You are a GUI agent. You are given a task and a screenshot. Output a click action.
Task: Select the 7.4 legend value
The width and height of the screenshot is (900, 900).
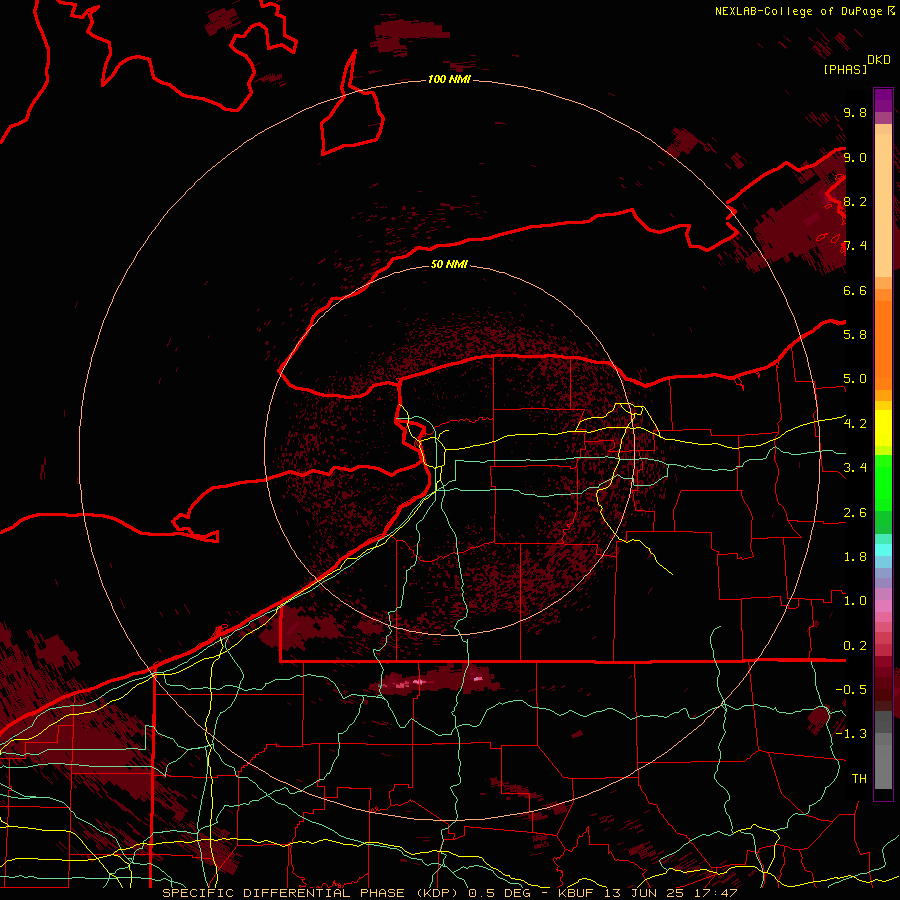click(x=855, y=246)
